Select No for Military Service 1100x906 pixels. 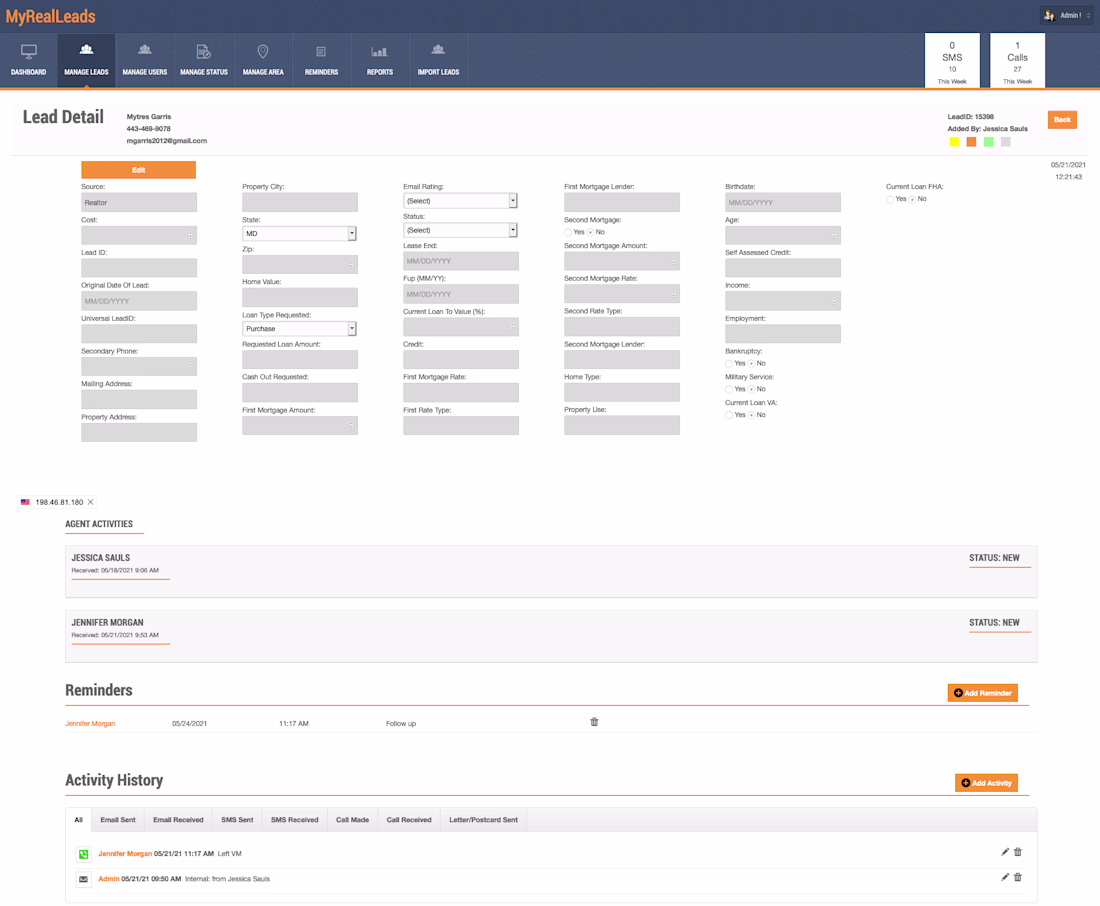(751, 389)
